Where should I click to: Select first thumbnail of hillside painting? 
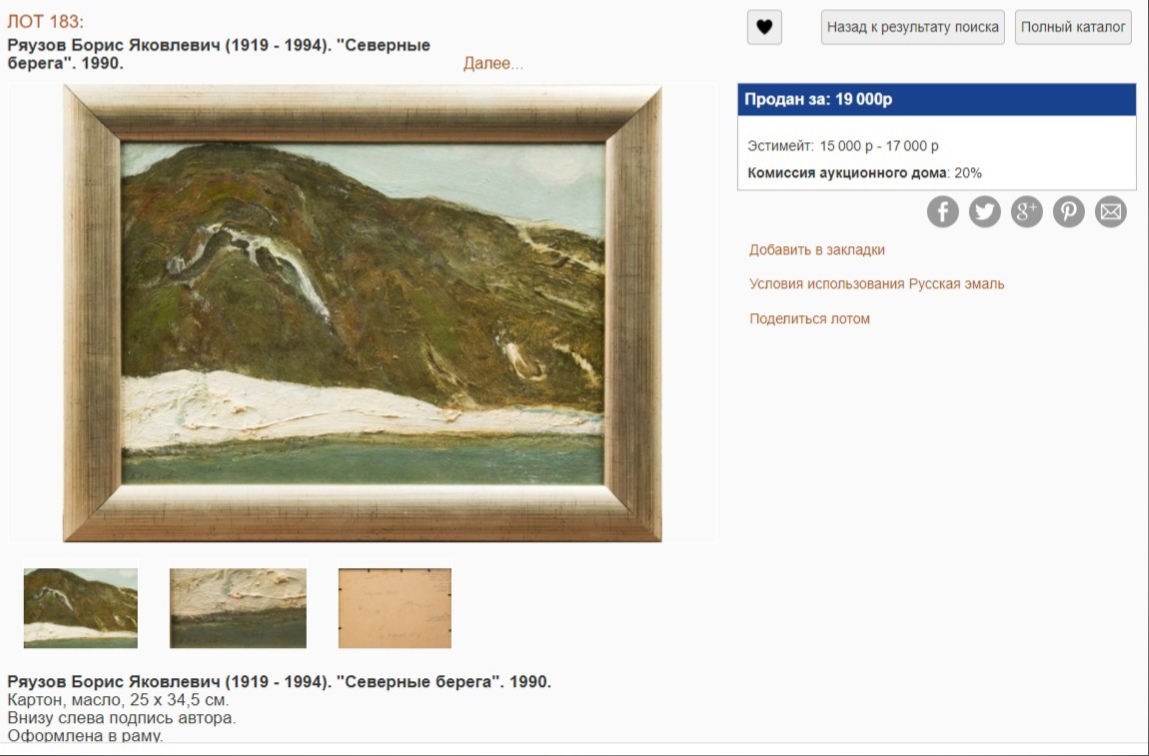pos(81,608)
